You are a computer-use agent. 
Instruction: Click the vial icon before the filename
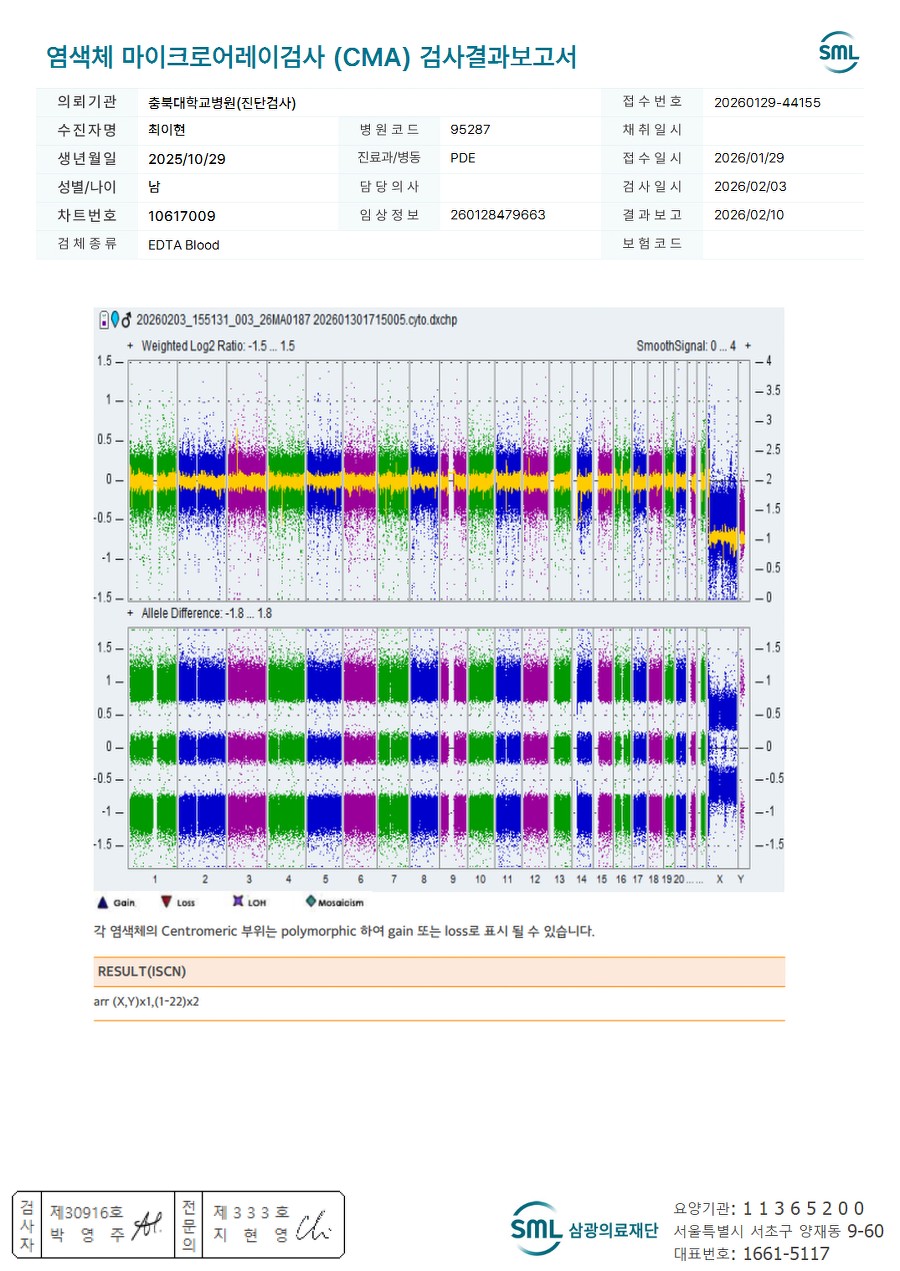(x=103, y=319)
